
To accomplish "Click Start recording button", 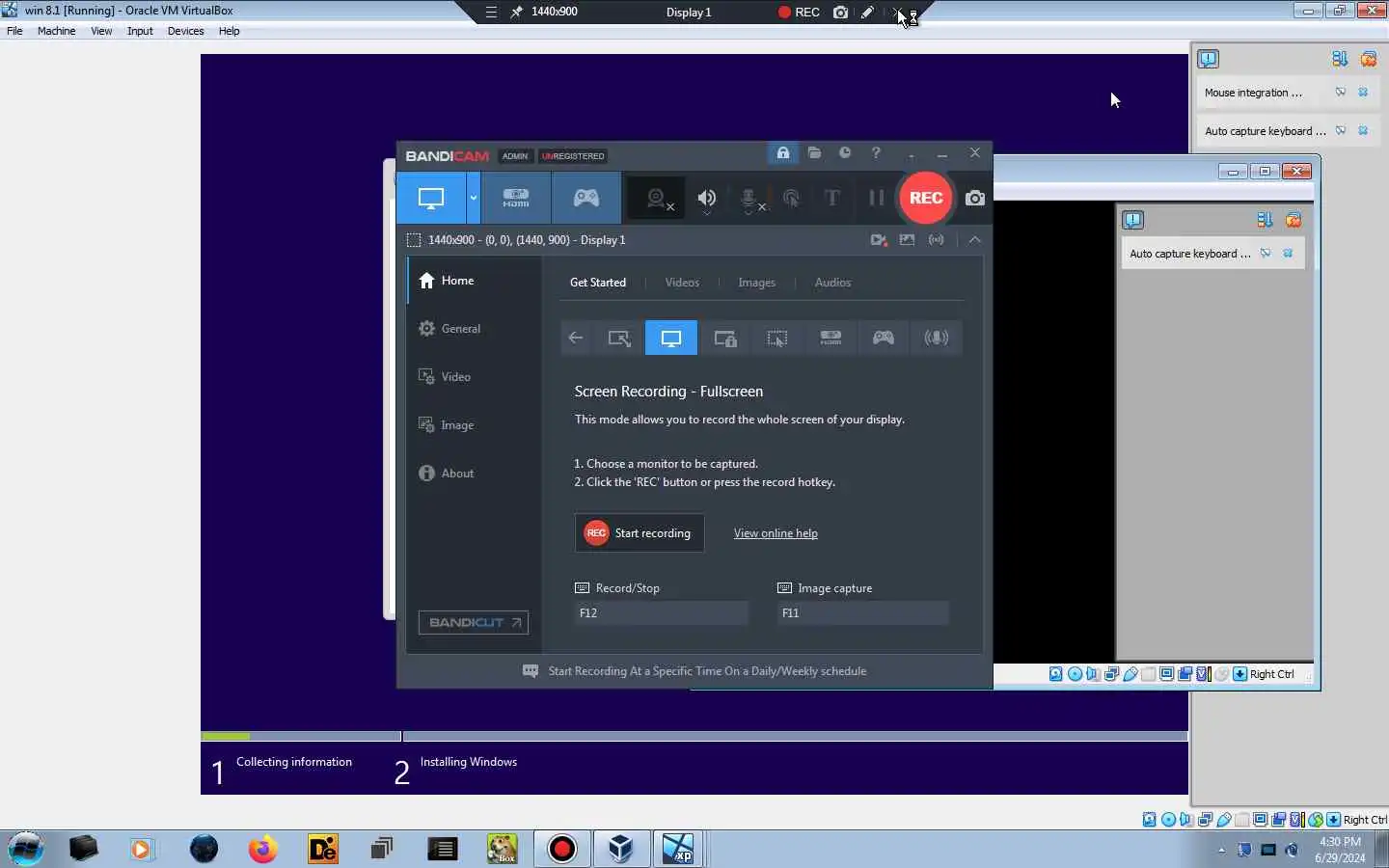I will (640, 533).
